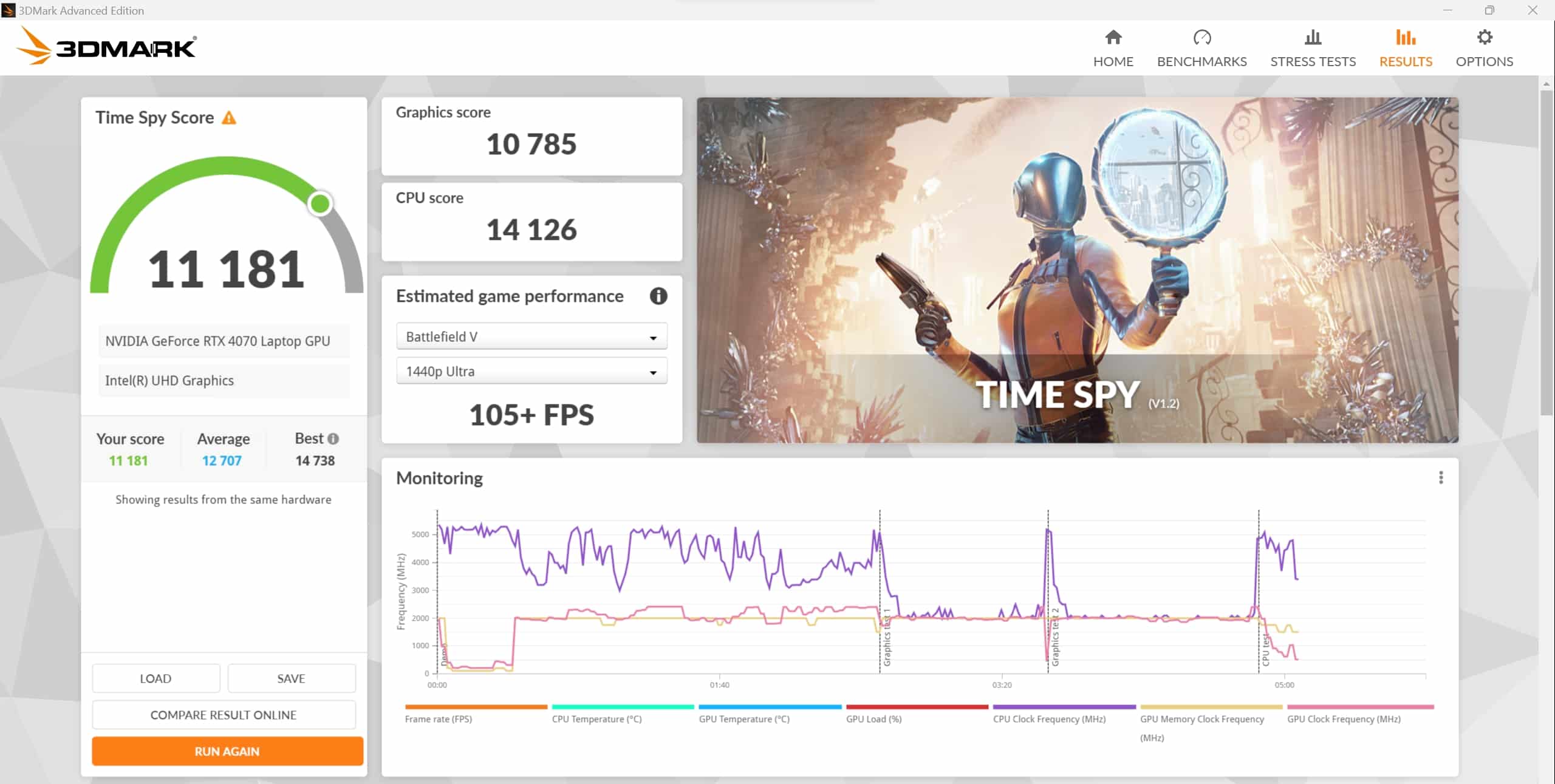Click the SAVE button
Viewport: 1555px width, 784px height.
click(291, 678)
